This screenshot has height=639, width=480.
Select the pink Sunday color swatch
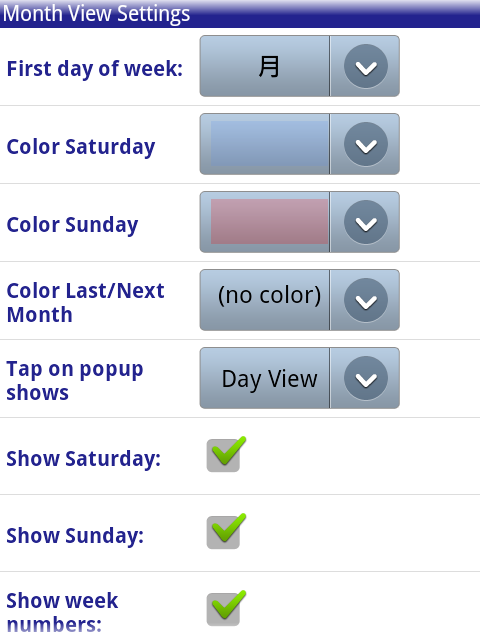coord(269,222)
